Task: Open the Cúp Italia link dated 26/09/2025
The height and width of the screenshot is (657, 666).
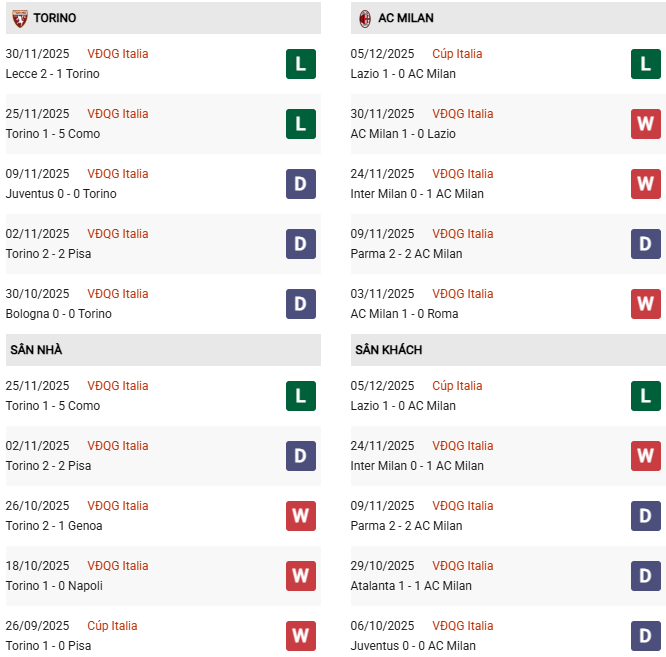Action: click(112, 626)
